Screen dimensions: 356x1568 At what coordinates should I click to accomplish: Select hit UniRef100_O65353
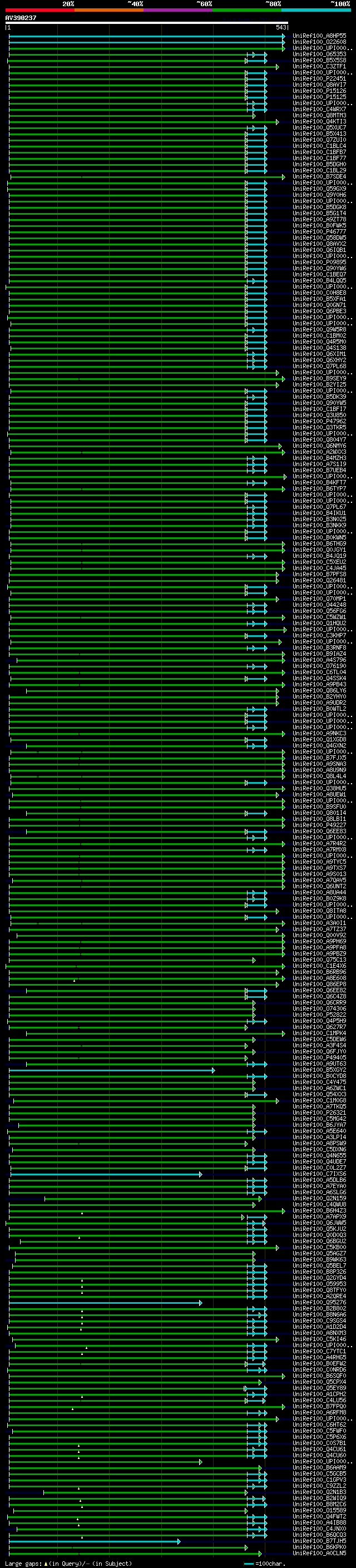319,54
